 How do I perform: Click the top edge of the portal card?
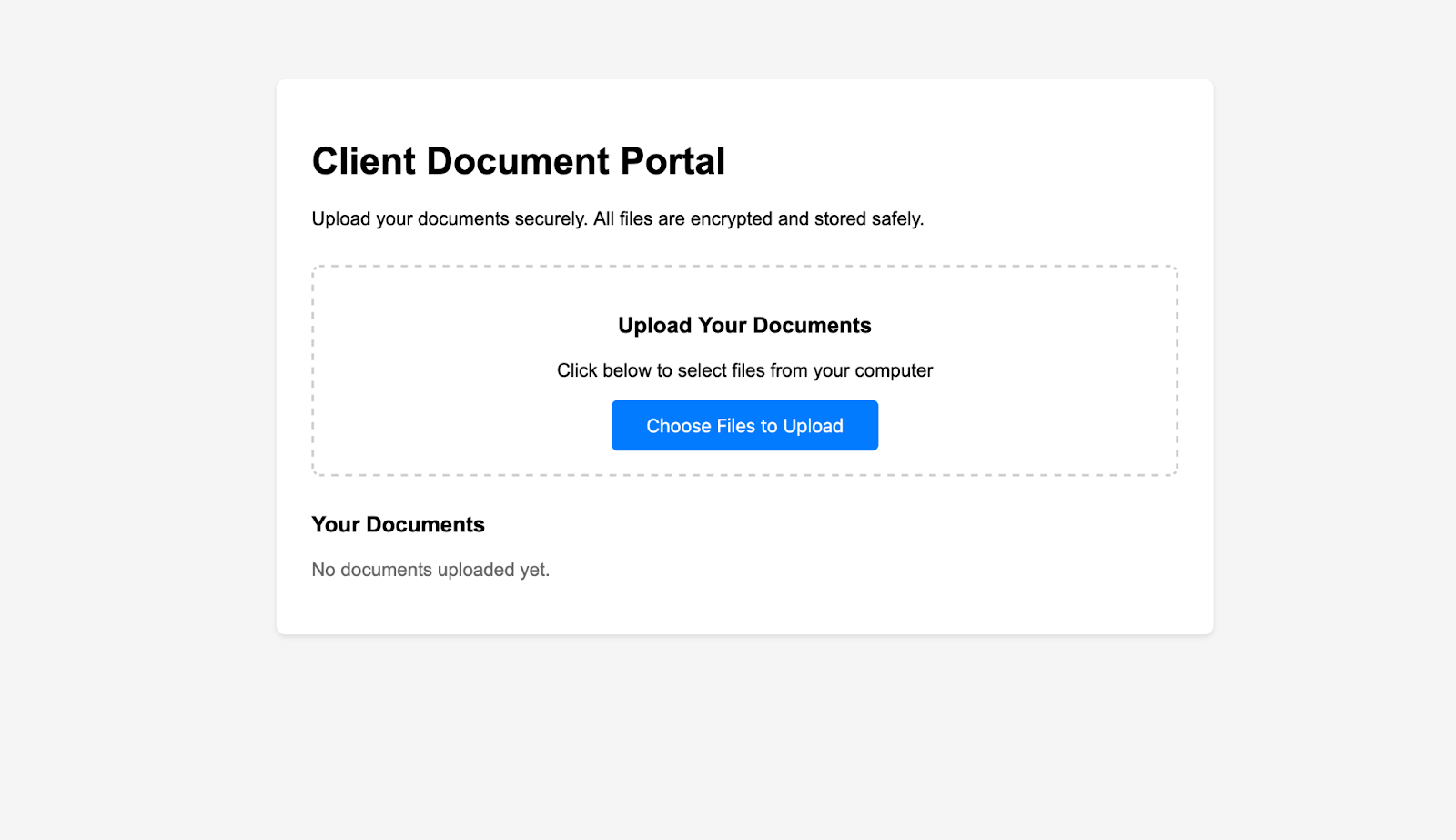pyautogui.click(x=744, y=80)
